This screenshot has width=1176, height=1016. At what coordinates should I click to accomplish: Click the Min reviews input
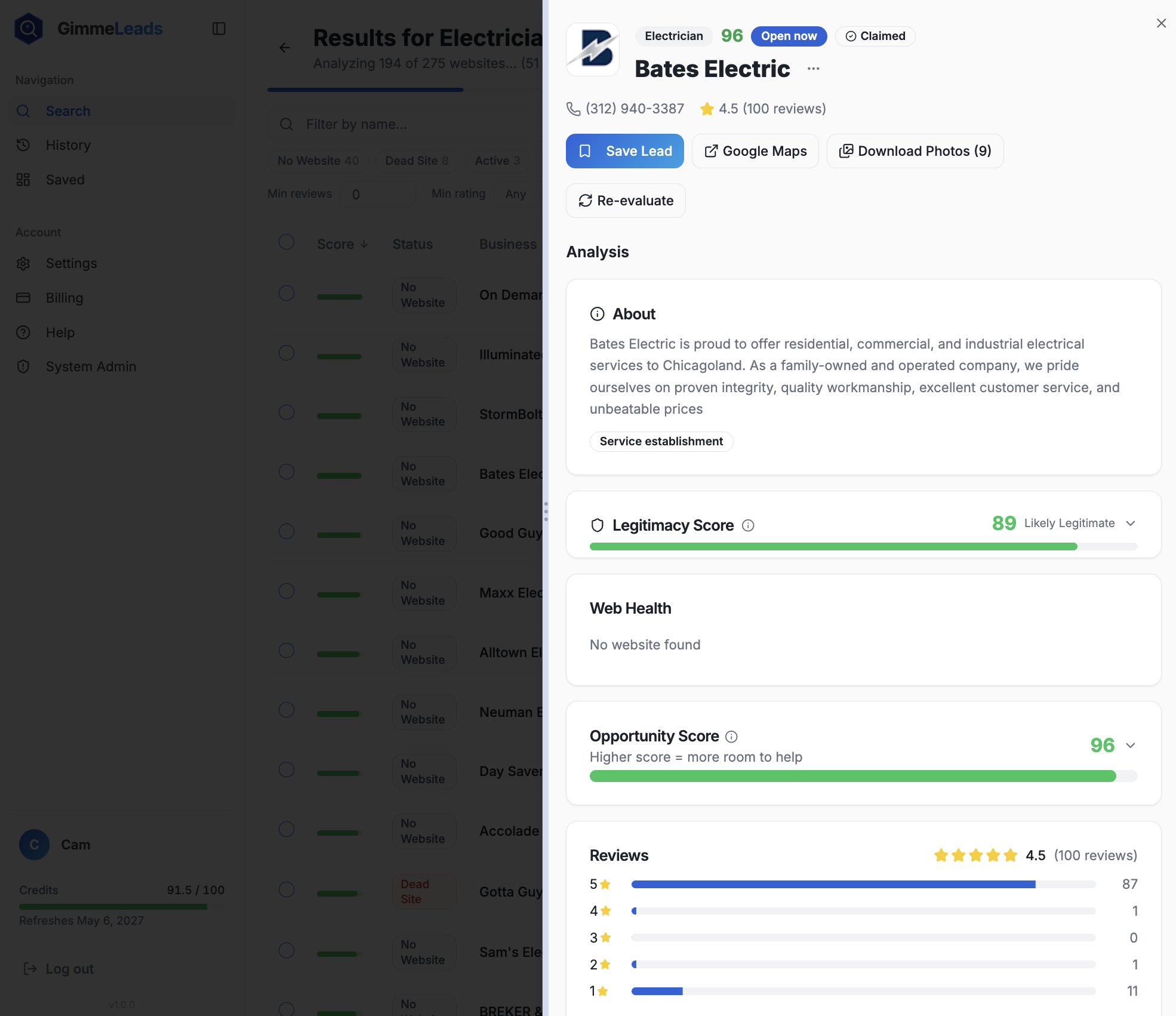(378, 194)
